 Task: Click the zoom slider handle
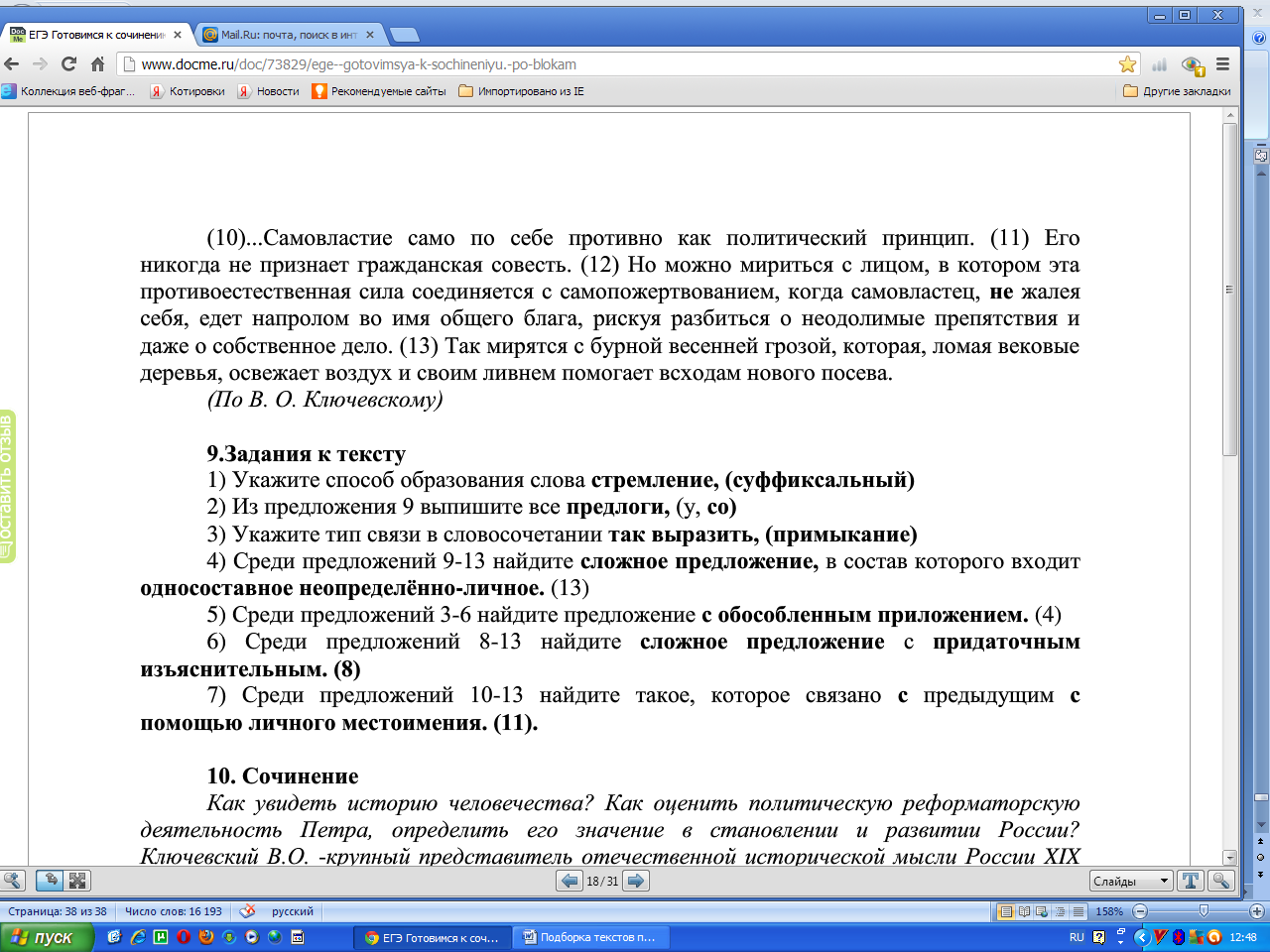(1204, 911)
